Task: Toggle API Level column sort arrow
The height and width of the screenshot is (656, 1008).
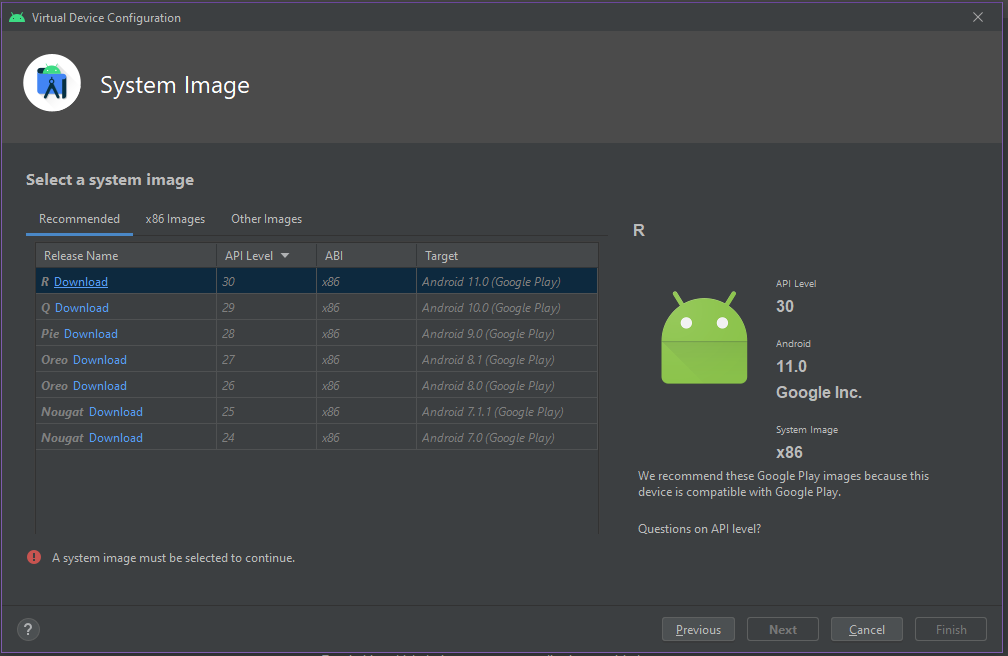Action: pos(285,256)
